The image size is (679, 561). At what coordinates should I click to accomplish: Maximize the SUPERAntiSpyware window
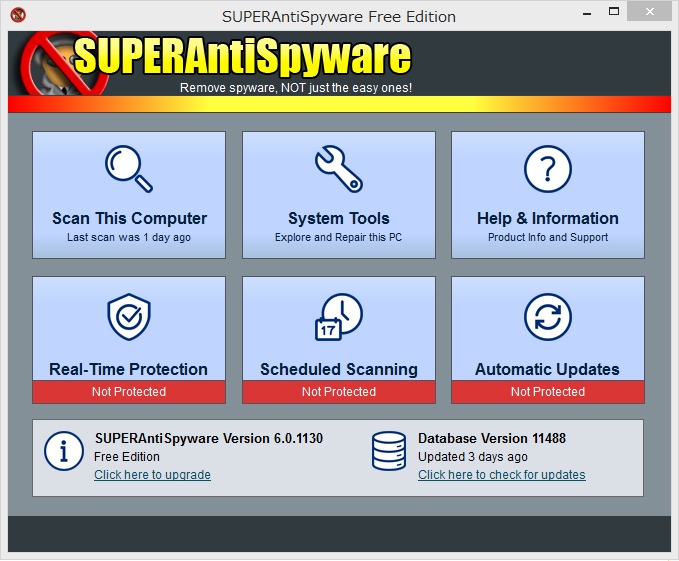[614, 12]
